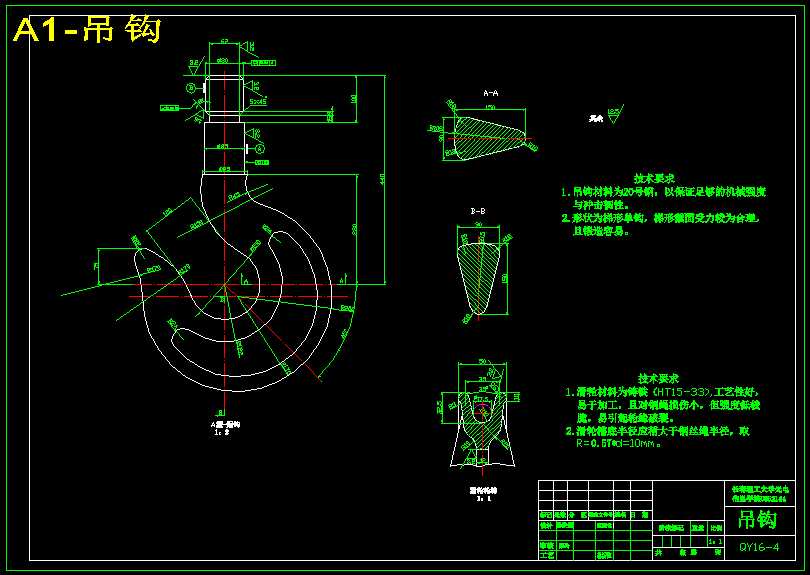Viewport: 810px width, 575px height.
Task: Select the "比例" header cell in title block
Action: [x=715, y=528]
